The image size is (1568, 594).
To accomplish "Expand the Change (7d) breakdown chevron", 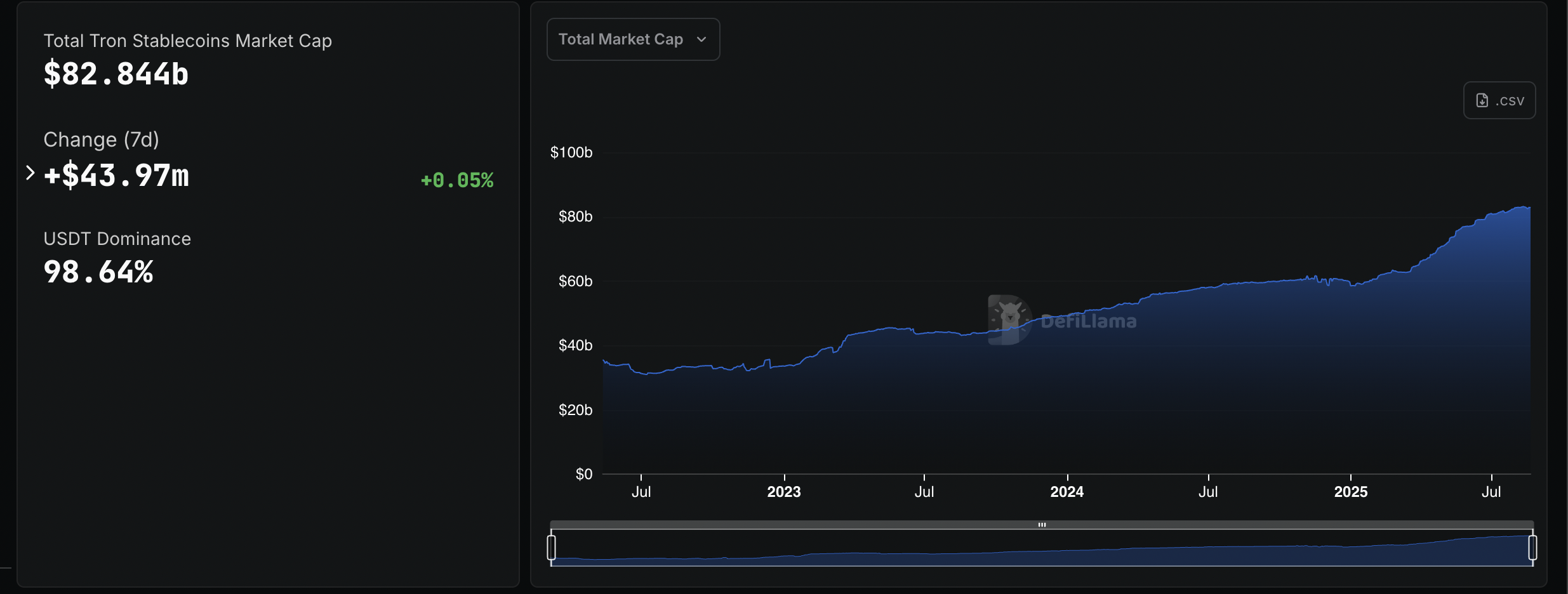I will tap(30, 173).
